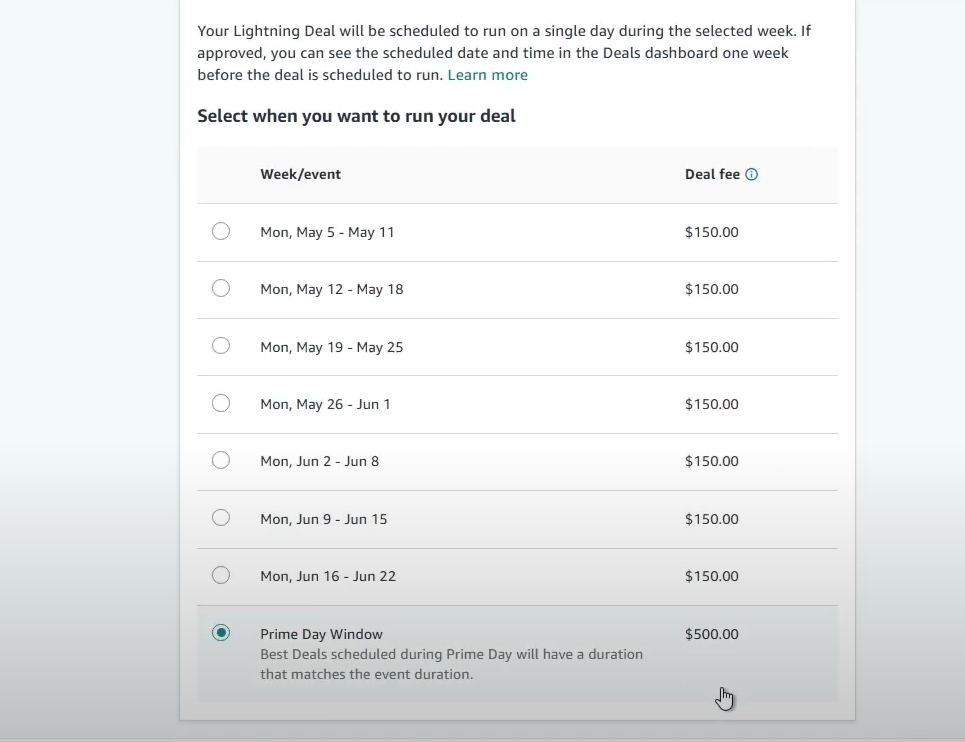This screenshot has height=742, width=965.
Task: Click the Mon, Jun 16 - Jun 22 label
Action: point(328,576)
